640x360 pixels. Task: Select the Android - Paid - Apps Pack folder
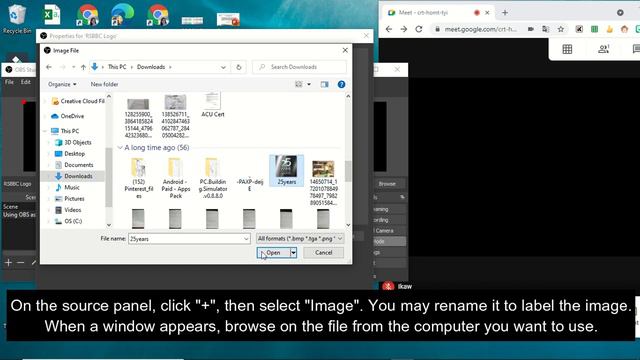point(176,178)
